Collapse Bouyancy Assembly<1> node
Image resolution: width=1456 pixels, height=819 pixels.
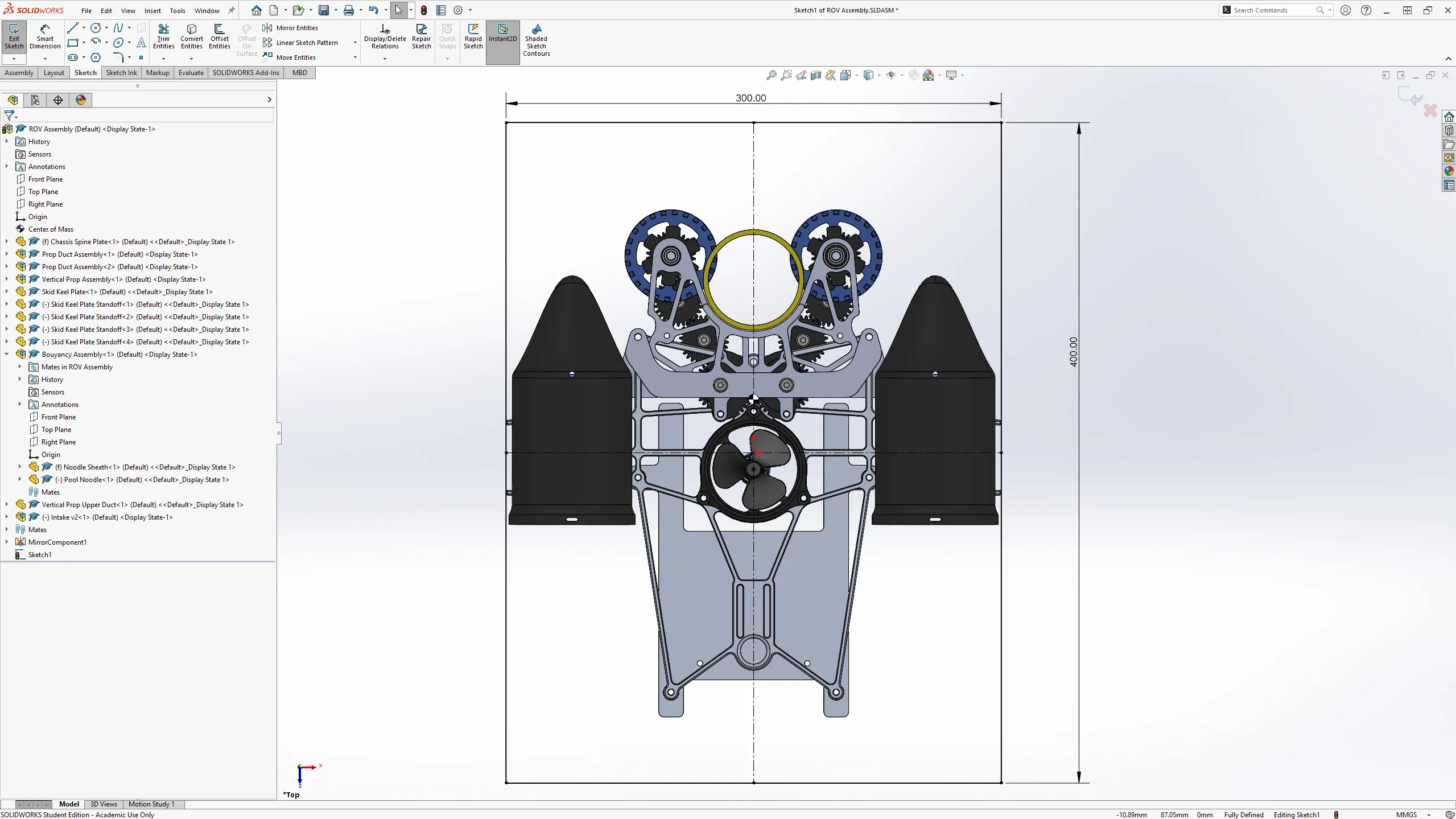[x=7, y=355]
